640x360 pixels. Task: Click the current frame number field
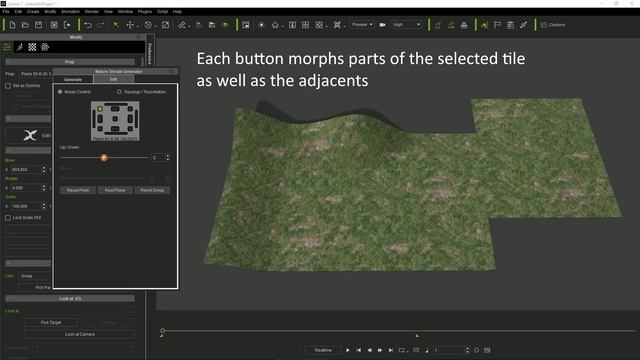[x=449, y=350]
